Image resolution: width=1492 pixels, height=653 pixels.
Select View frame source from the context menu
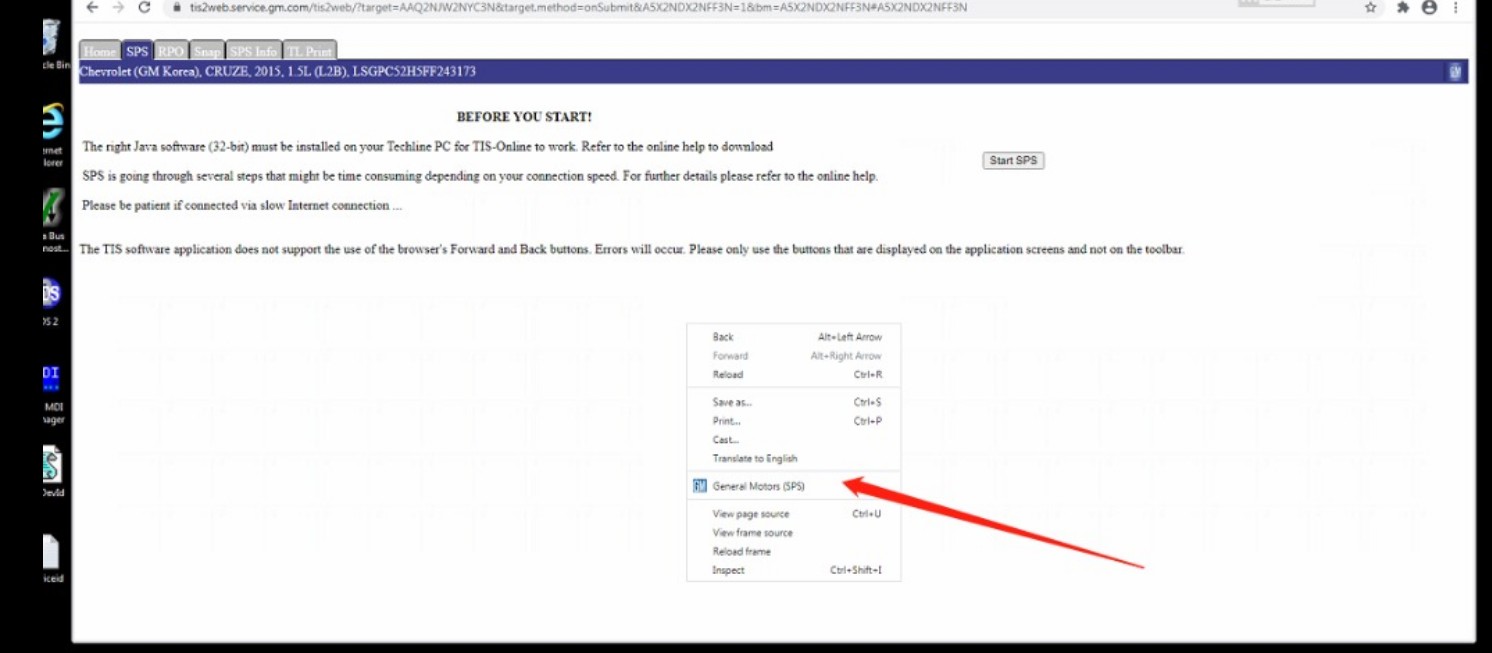794,533
